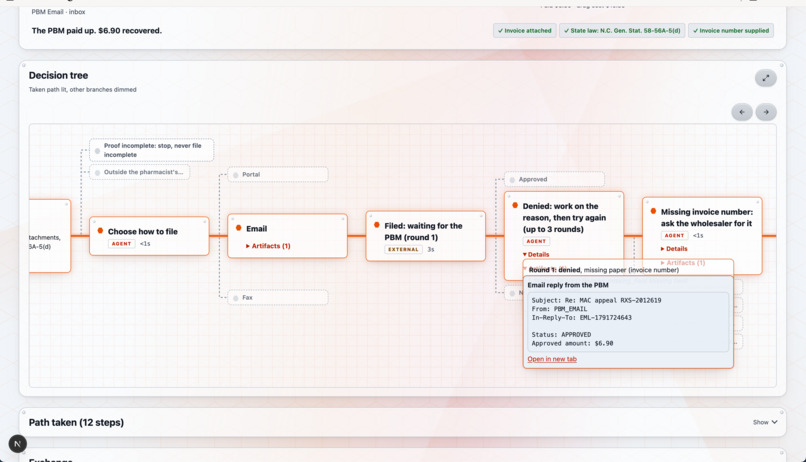This screenshot has width=806, height=462.
Task: Click the Denied: work on the reason node title
Action: 564,217
